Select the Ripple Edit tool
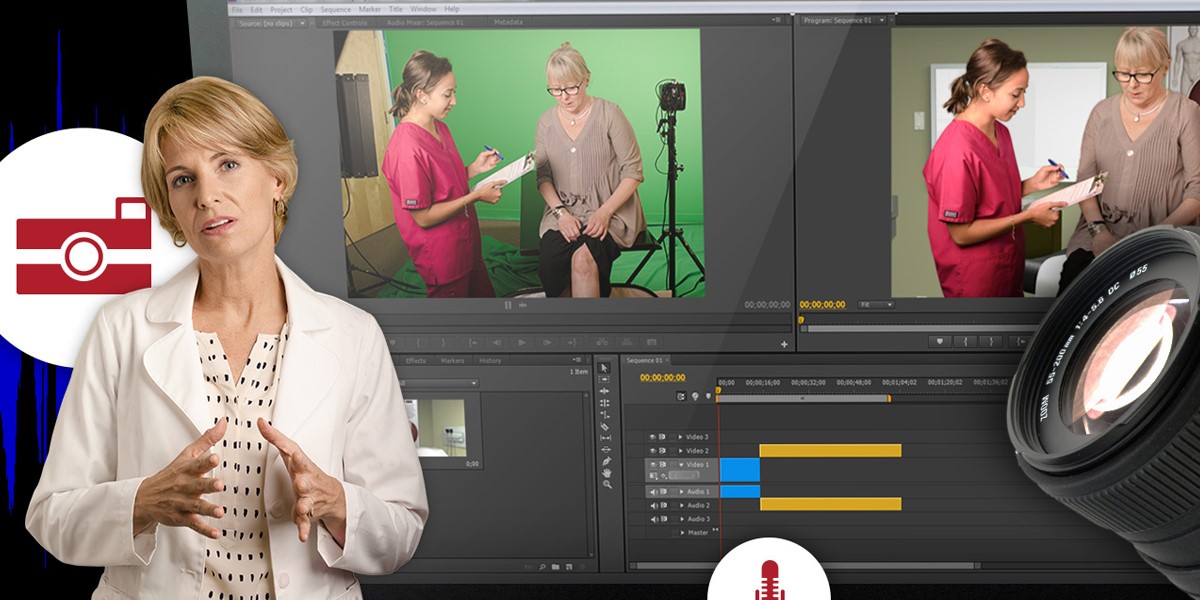 coord(605,391)
